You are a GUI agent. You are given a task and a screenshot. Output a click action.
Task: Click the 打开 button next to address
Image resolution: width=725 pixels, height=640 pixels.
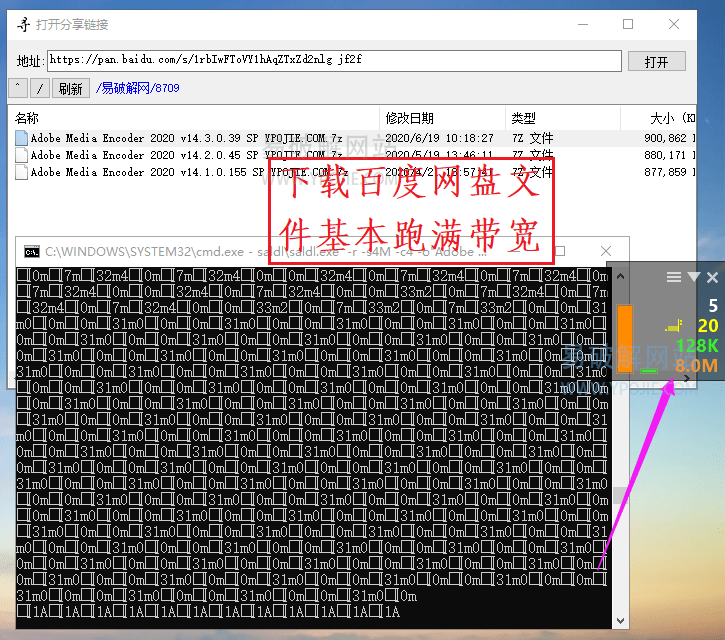[x=656, y=61]
